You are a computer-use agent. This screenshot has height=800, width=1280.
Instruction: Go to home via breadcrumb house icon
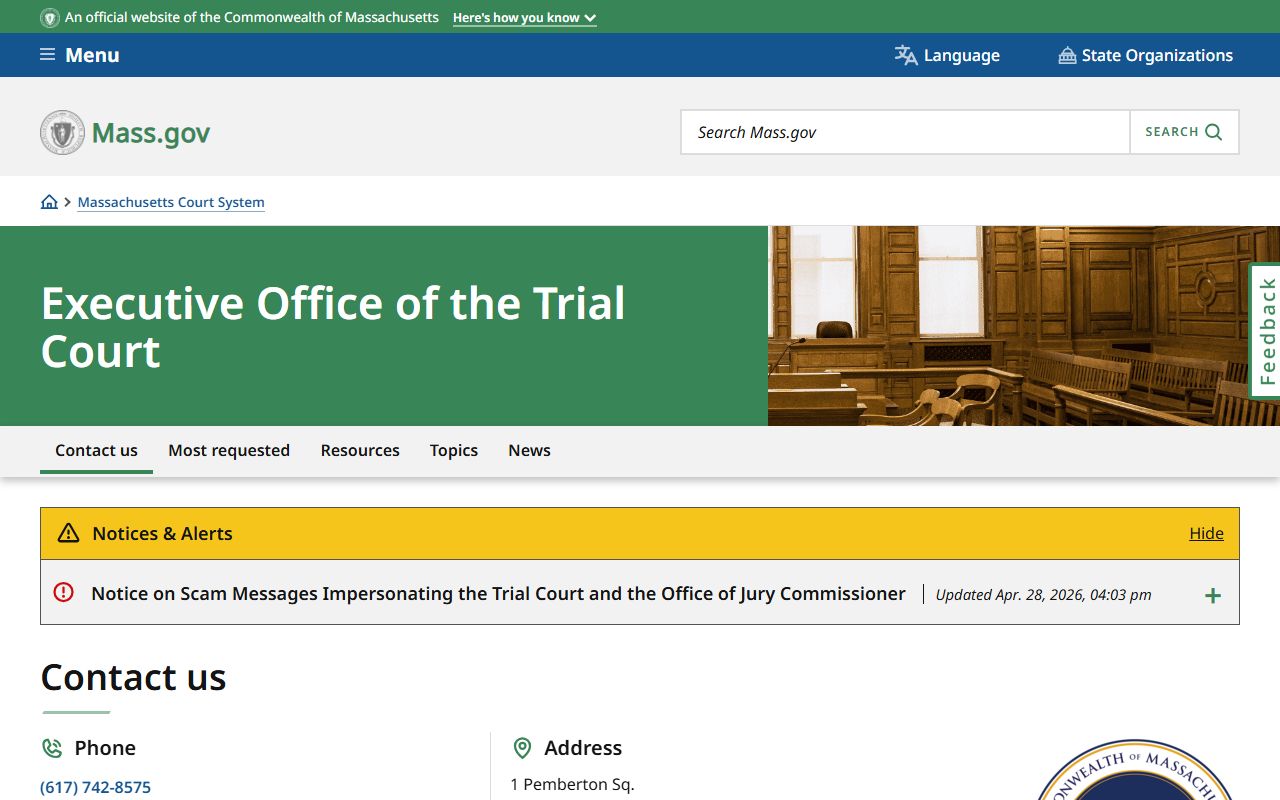coord(49,202)
